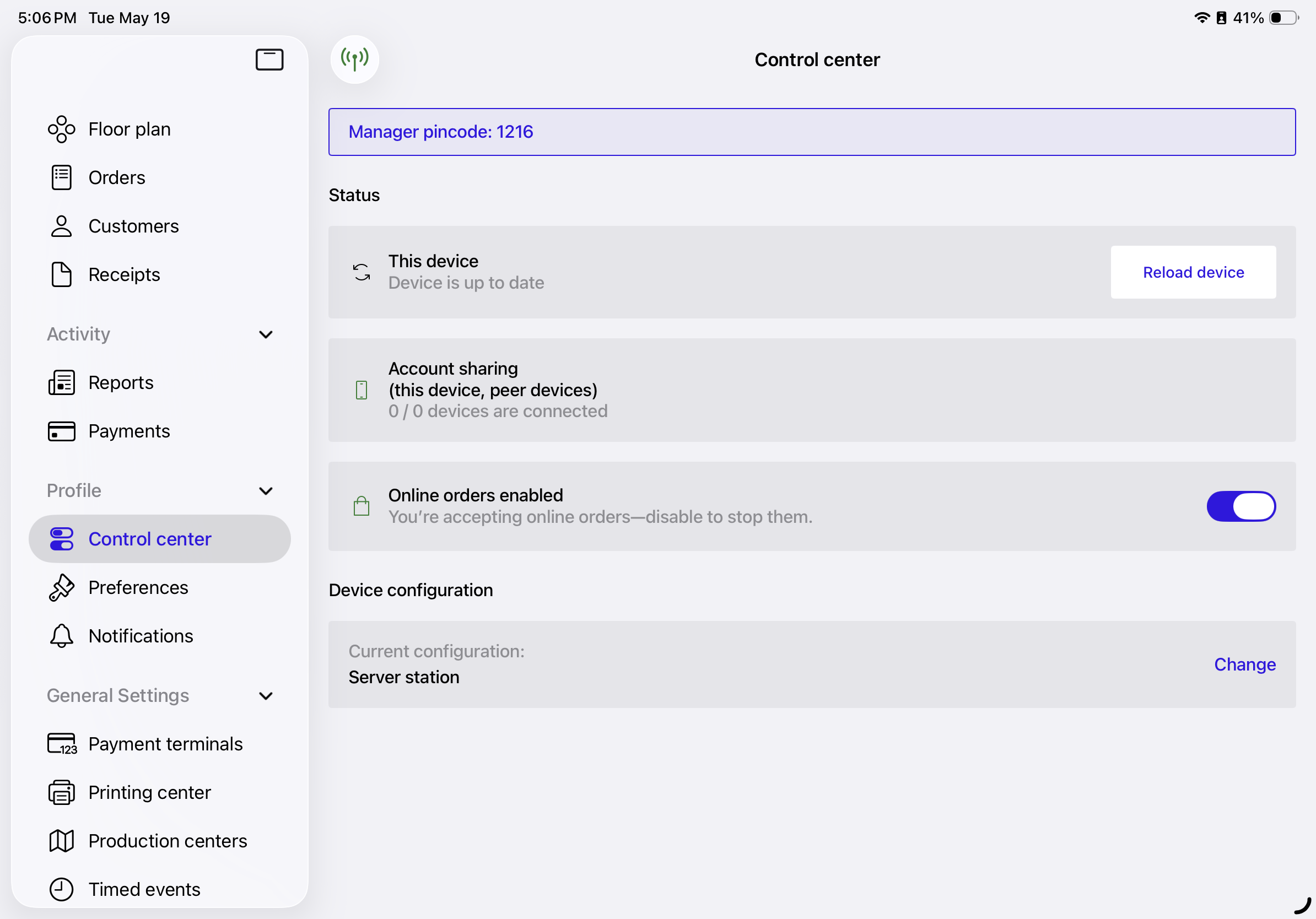
Task: Open Timed events settings
Action: point(160,889)
